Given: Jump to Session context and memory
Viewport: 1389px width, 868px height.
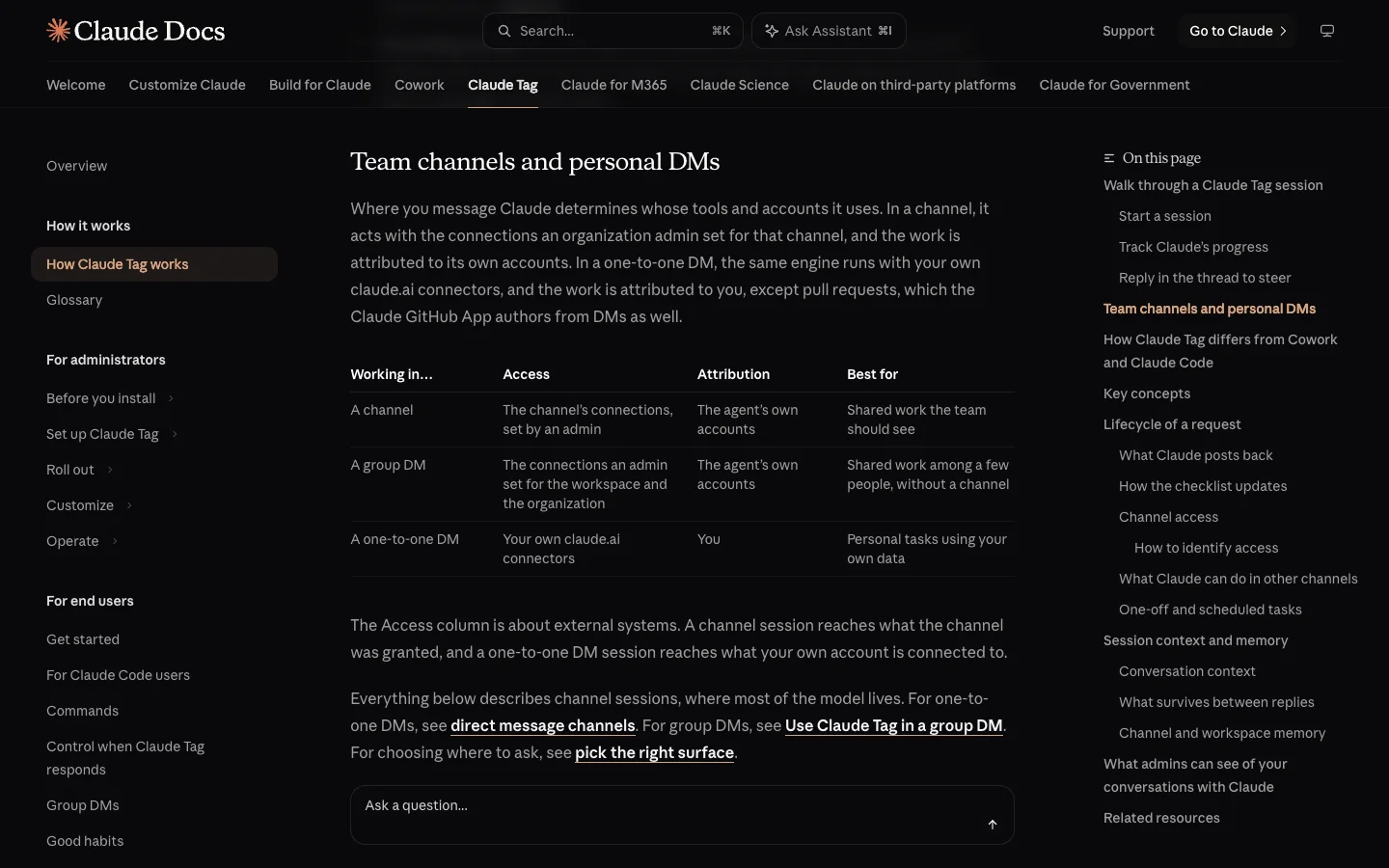Looking at the screenshot, I should click(1196, 640).
